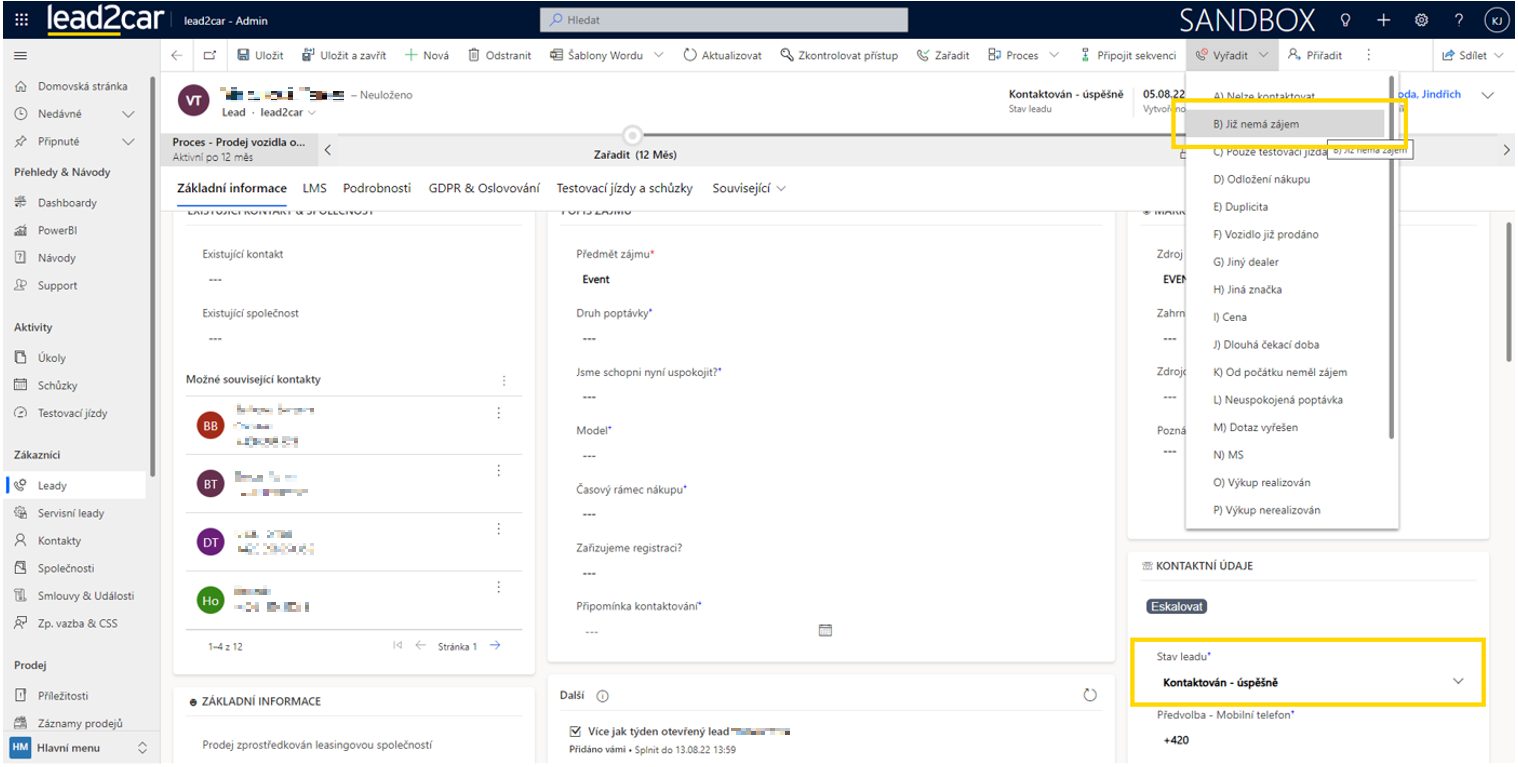
Task: Toggle the hamburger navigation menu
Action: 20,56
